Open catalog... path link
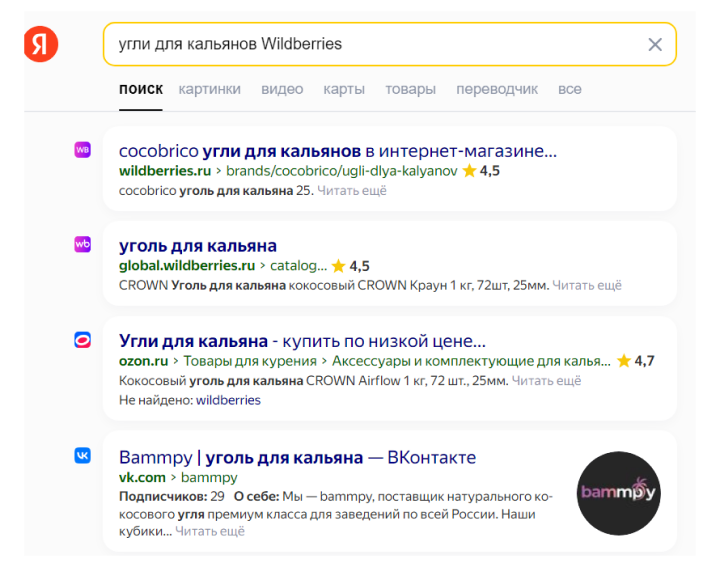Image resolution: width=720 pixels, height=564 pixels. coord(298,266)
